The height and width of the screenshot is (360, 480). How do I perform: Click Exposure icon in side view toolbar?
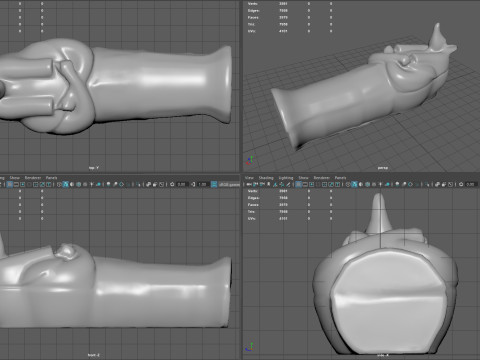(461, 184)
